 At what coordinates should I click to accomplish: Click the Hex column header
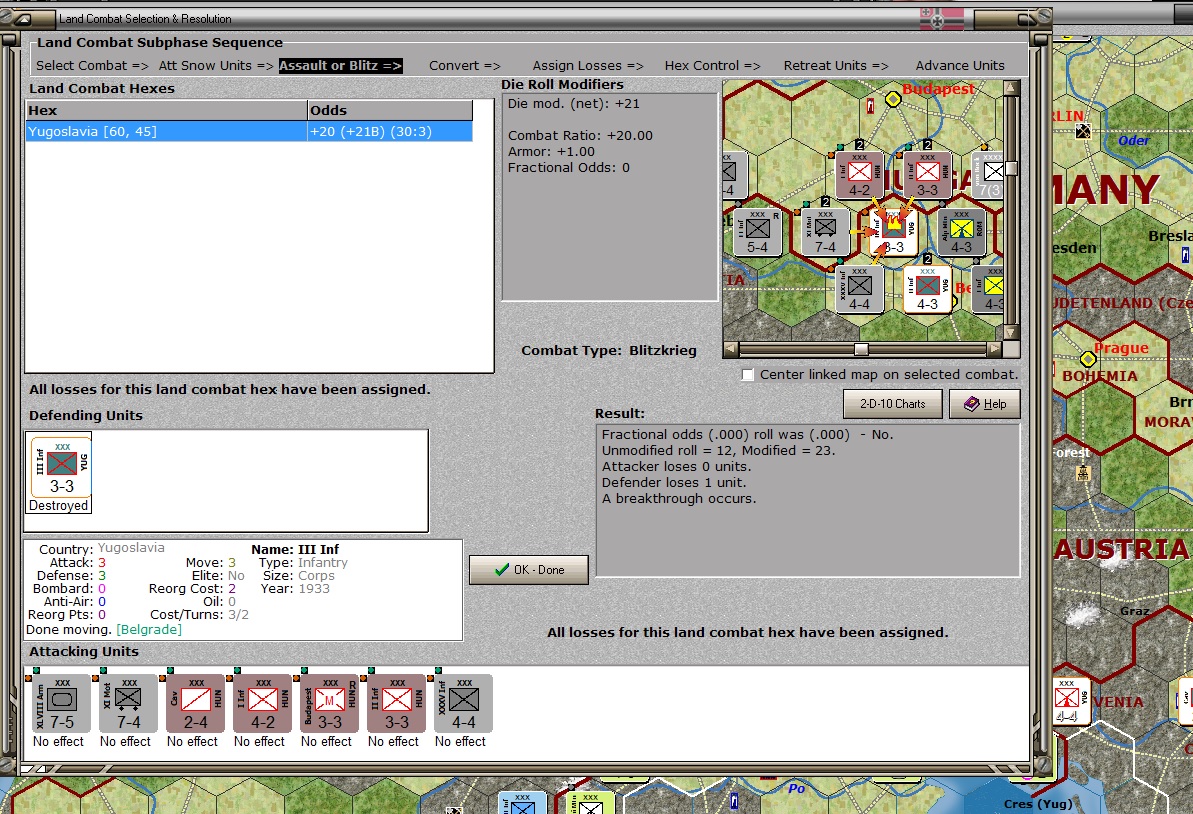point(166,110)
